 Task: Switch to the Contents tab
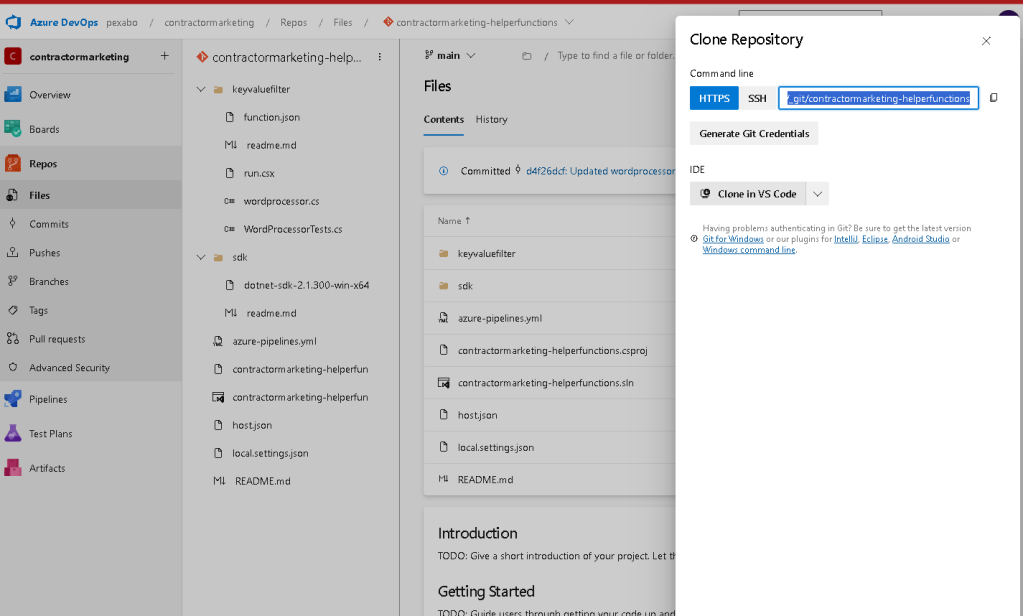(x=444, y=119)
